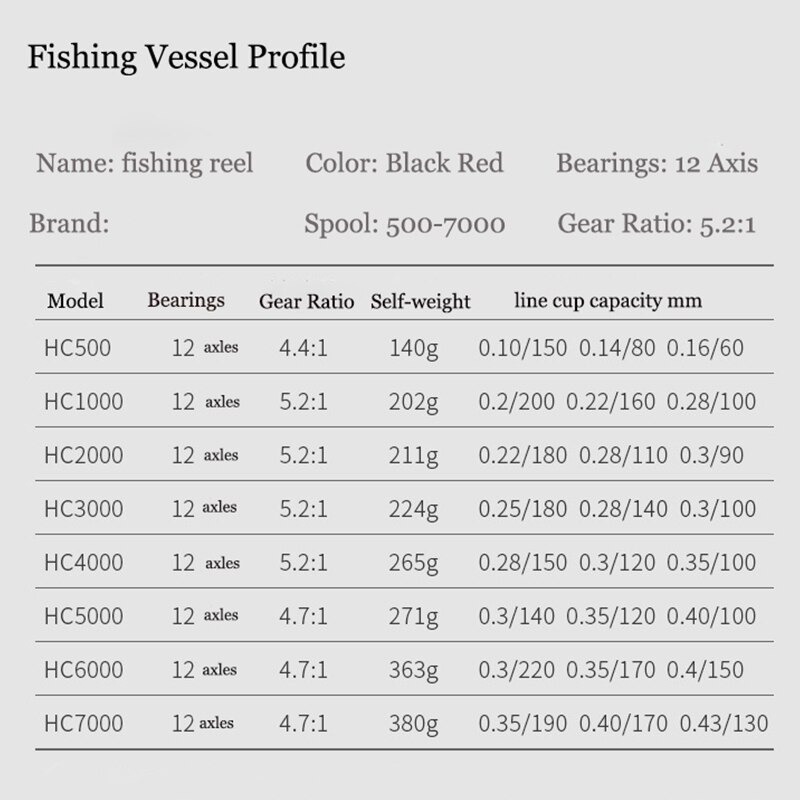
Task: Select the Spool: 500-7000 text
Action: [404, 223]
